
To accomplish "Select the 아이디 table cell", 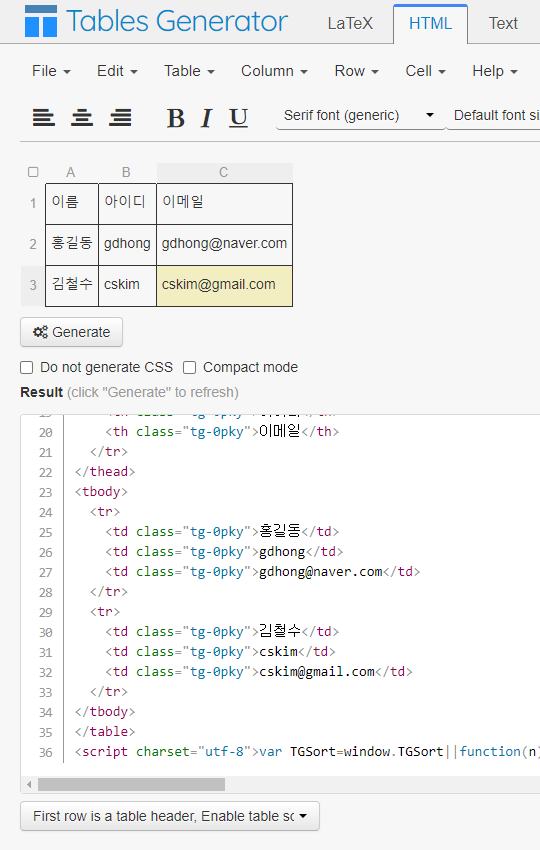I will click(127, 204).
